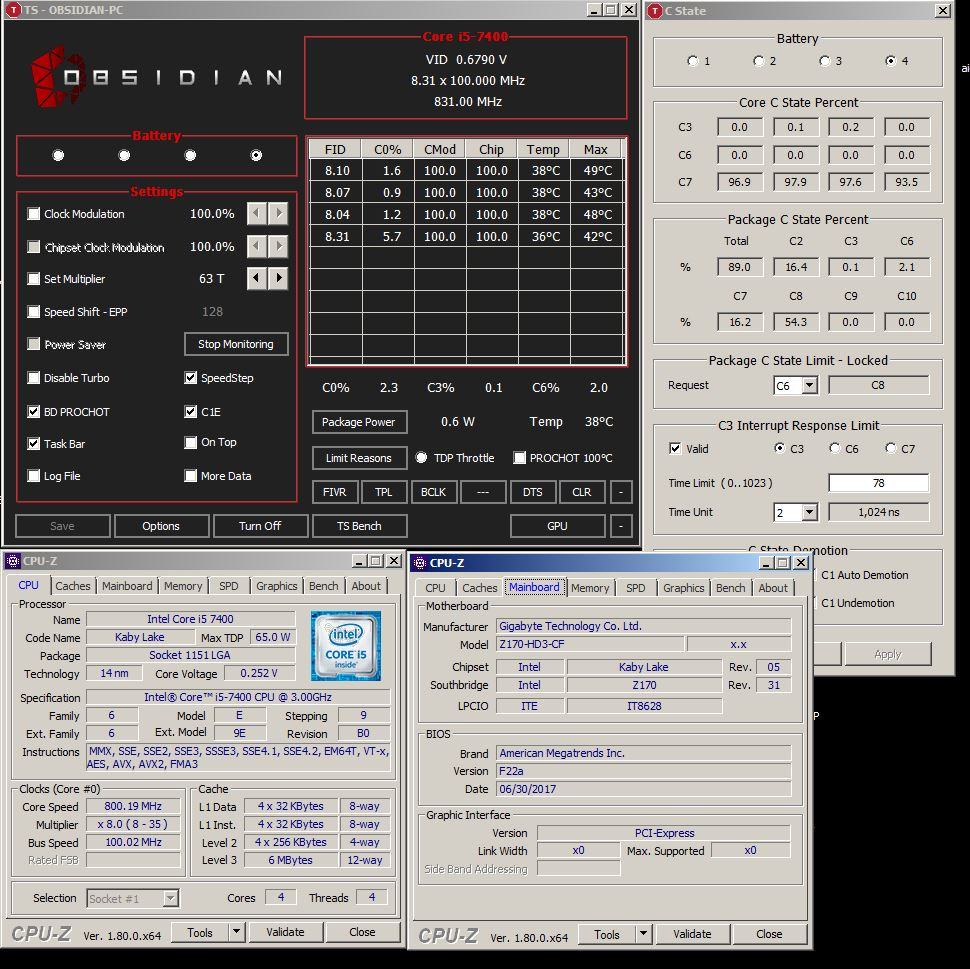
Task: Expand Tools dropdown arrow in CPU tab window
Action: 236,931
